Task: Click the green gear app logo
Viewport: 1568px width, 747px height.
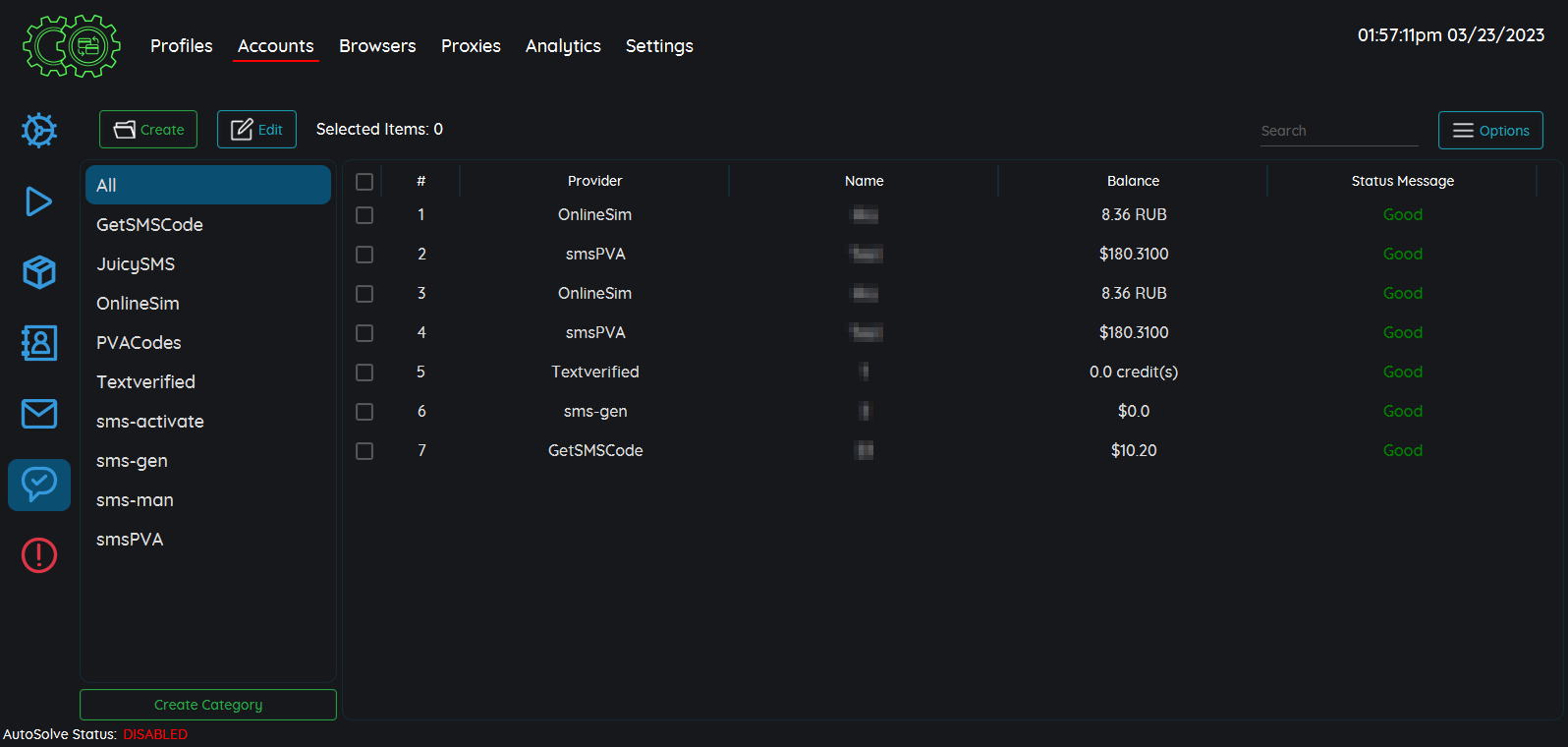Action: tap(72, 46)
